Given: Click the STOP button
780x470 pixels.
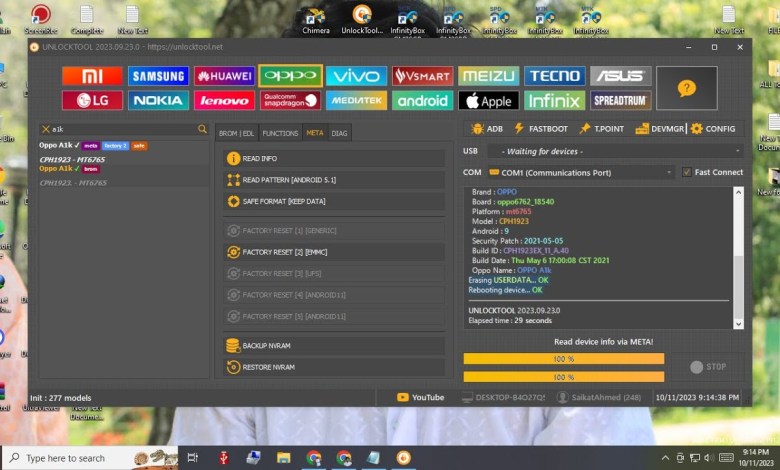Looking at the screenshot, I should point(708,367).
